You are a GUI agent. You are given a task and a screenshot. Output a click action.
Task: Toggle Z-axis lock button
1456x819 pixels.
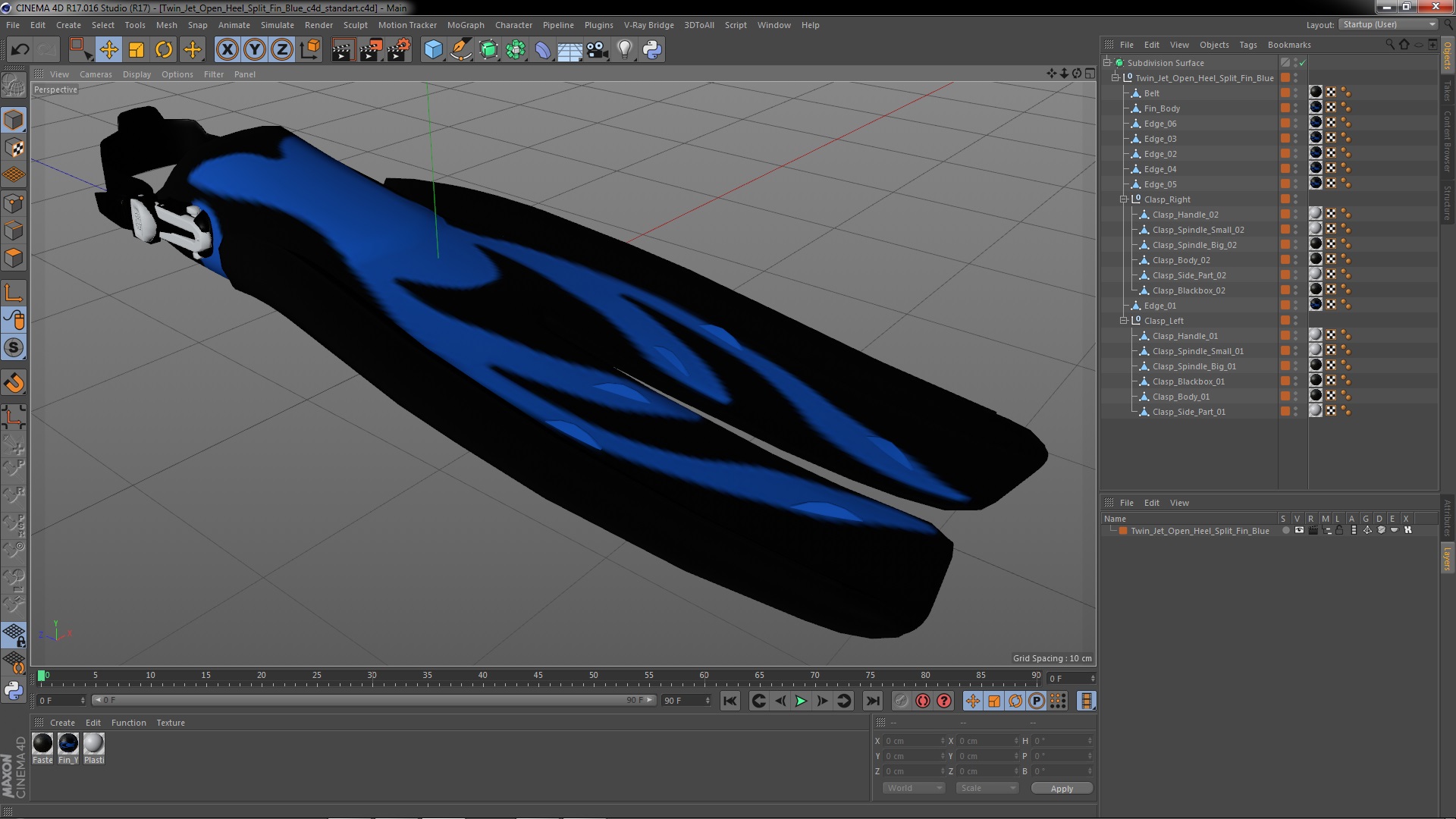pos(281,50)
